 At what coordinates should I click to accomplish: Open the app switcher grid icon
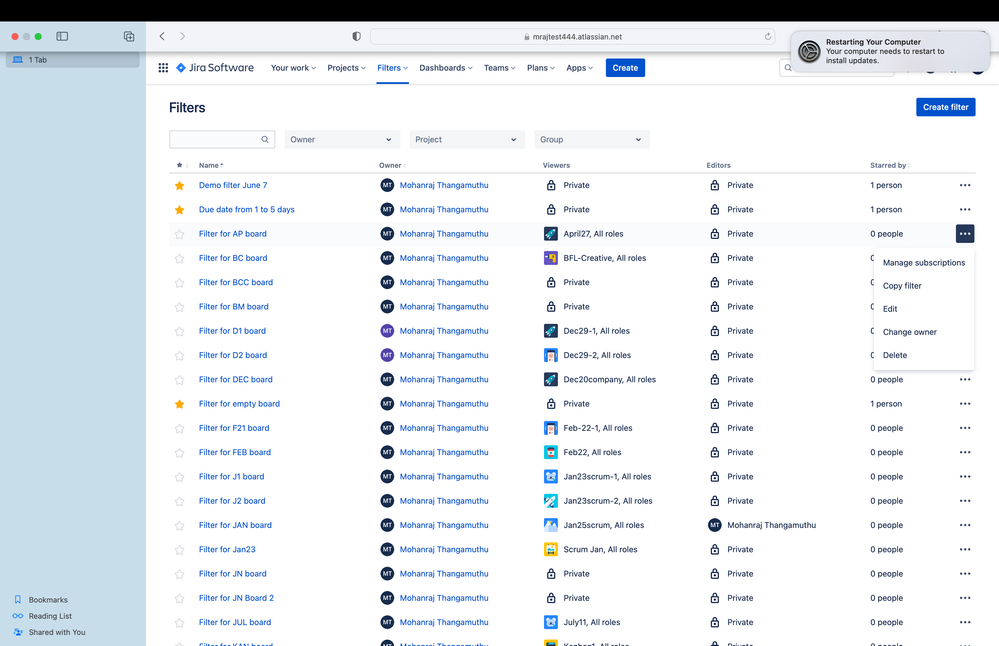click(x=163, y=68)
